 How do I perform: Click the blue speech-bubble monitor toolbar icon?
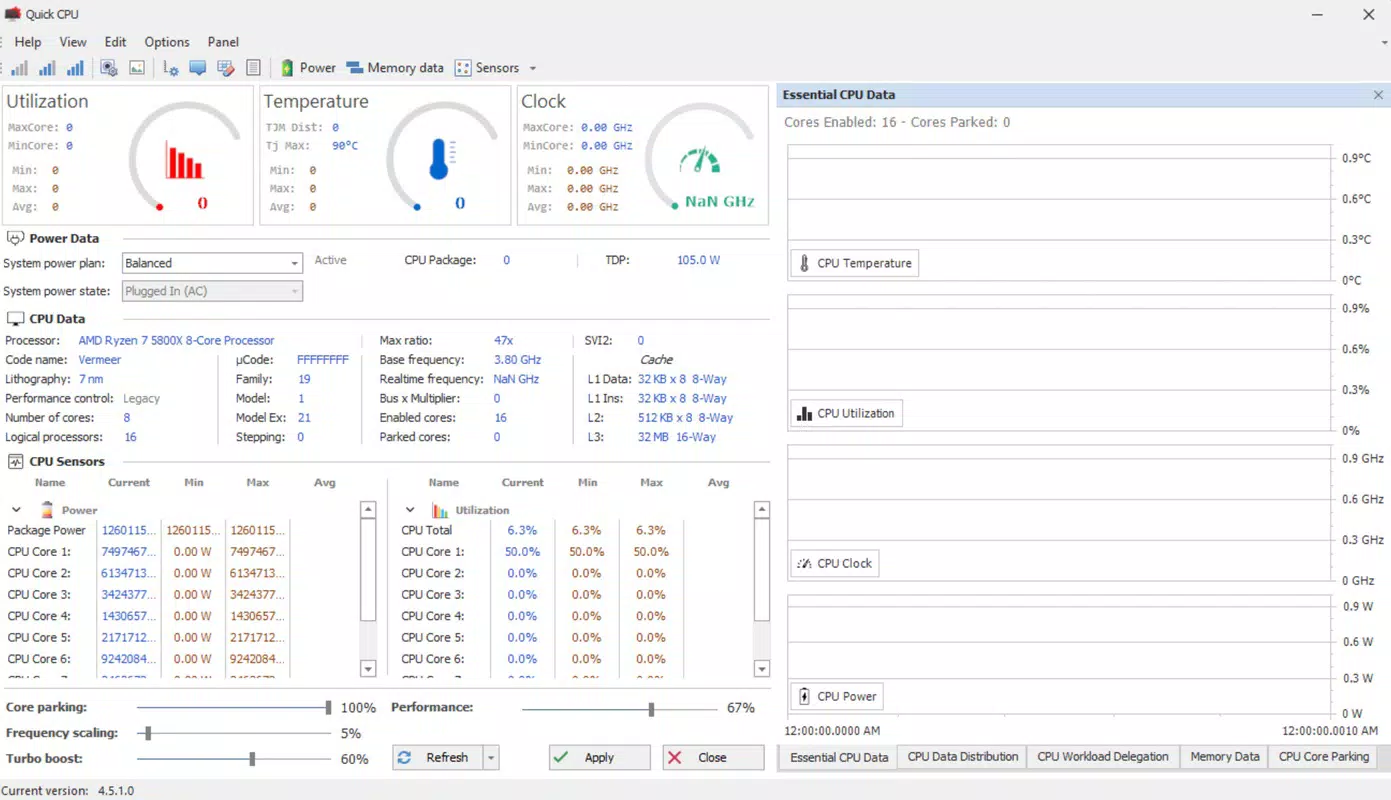[198, 68]
